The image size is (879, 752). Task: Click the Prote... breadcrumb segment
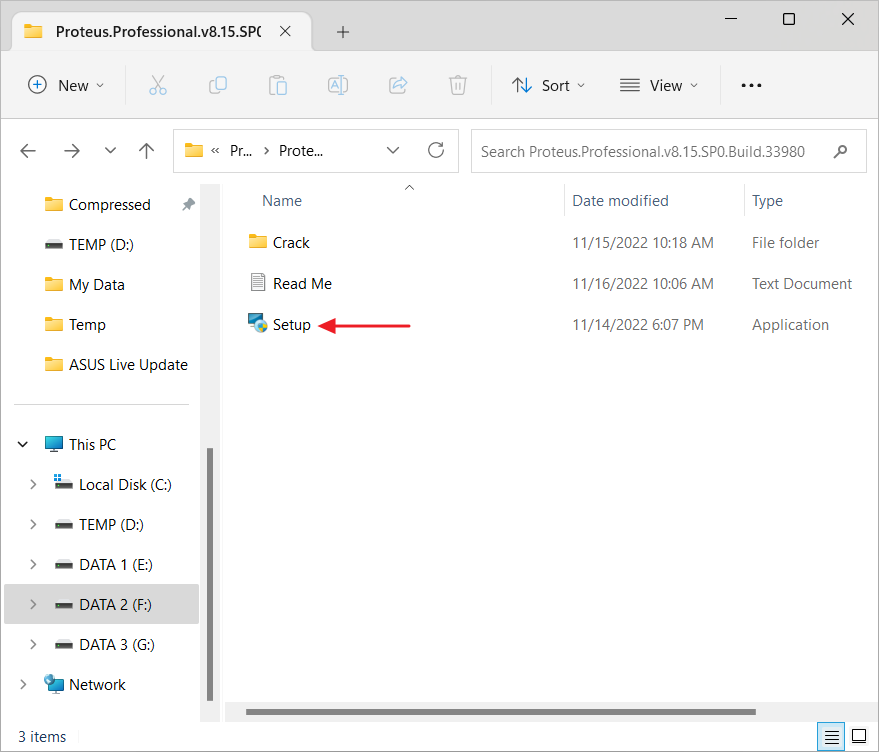300,151
